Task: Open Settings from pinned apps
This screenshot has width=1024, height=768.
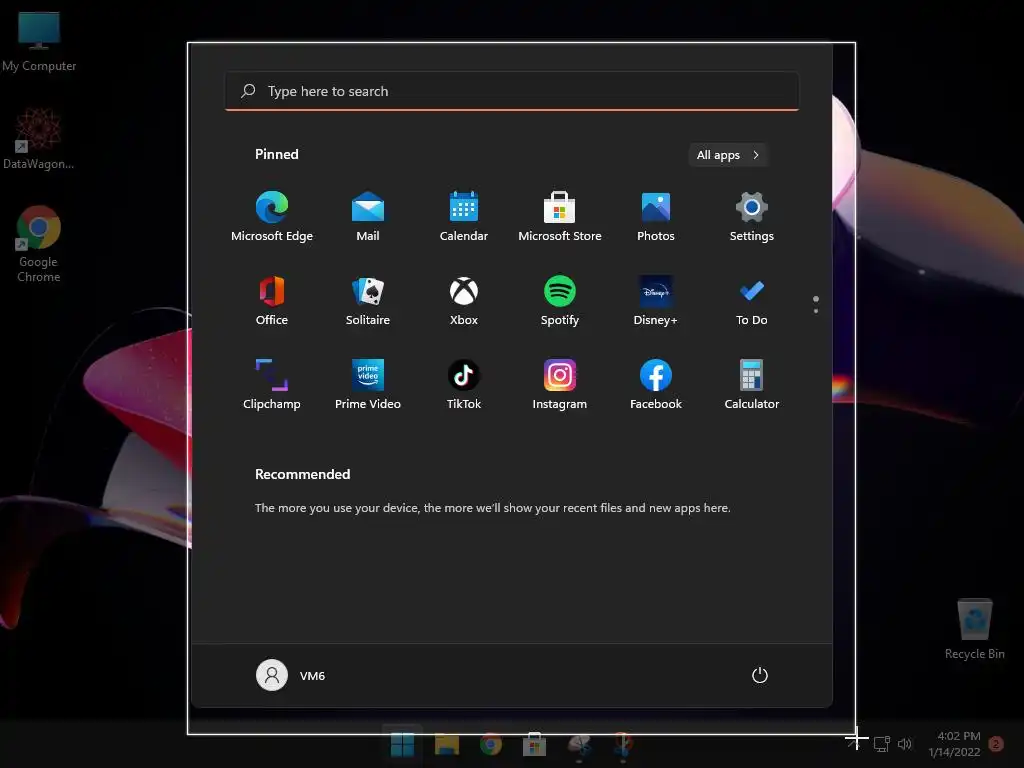Action: pos(752,216)
